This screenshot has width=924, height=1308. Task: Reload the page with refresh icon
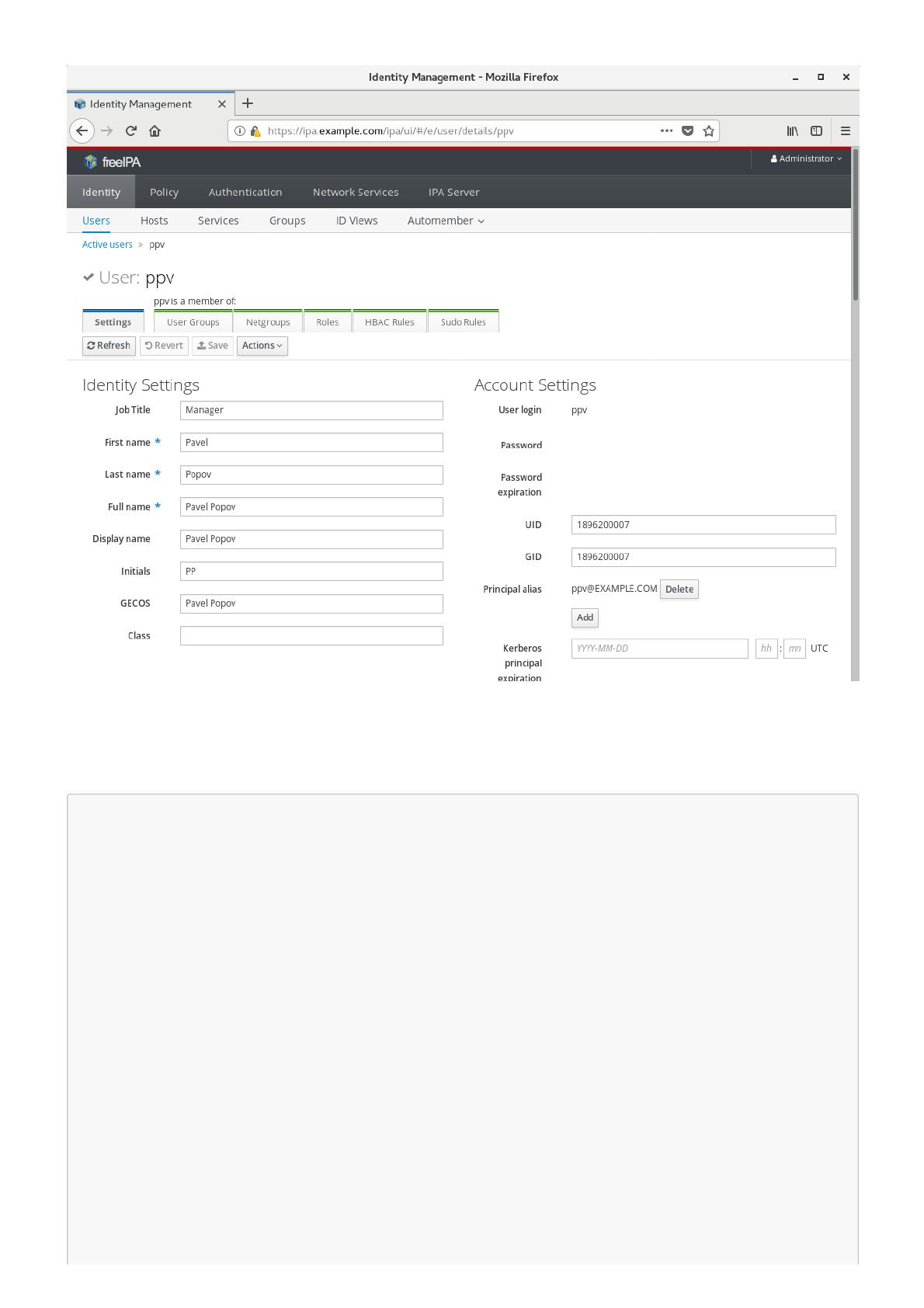(130, 130)
